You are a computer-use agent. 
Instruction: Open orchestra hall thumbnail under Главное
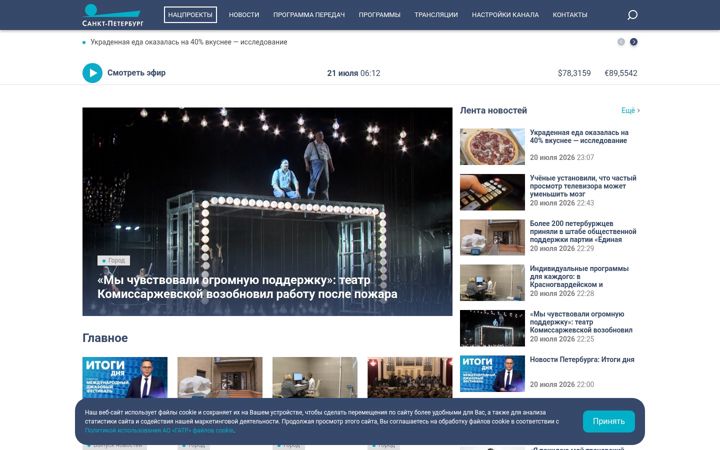(410, 377)
